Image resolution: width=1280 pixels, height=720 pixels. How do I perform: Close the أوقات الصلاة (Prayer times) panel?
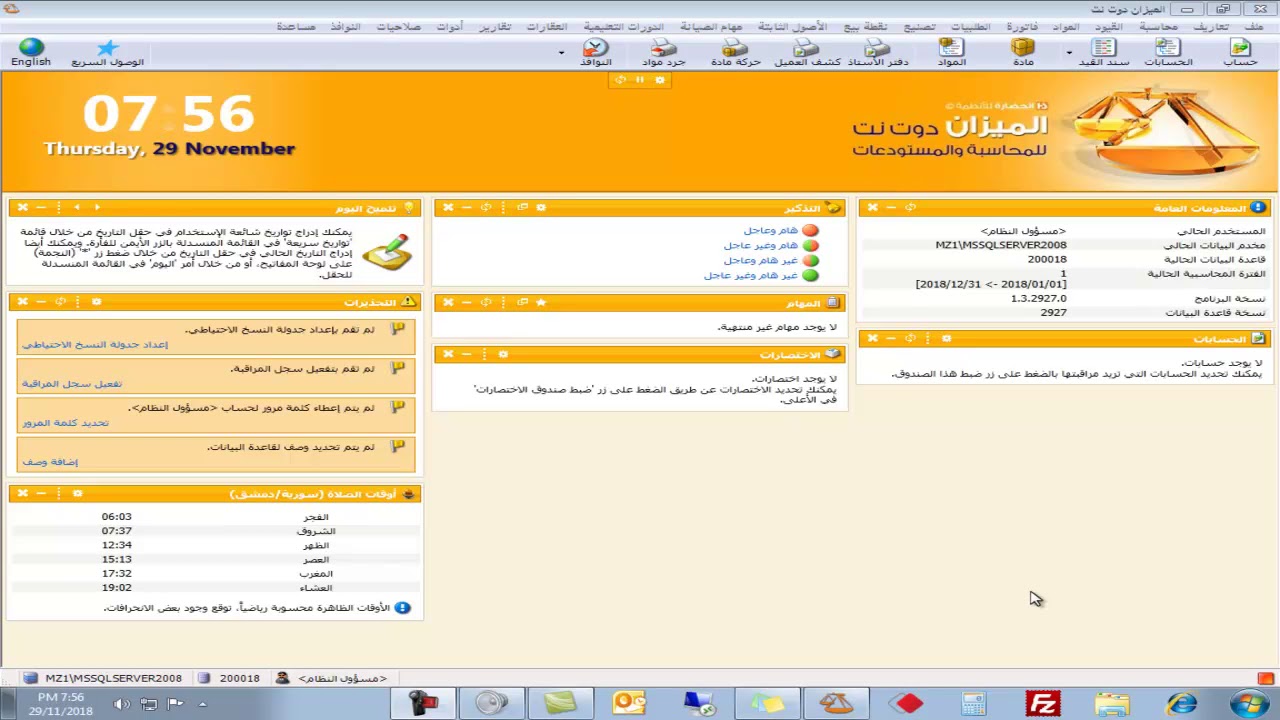pyautogui.click(x=22, y=493)
